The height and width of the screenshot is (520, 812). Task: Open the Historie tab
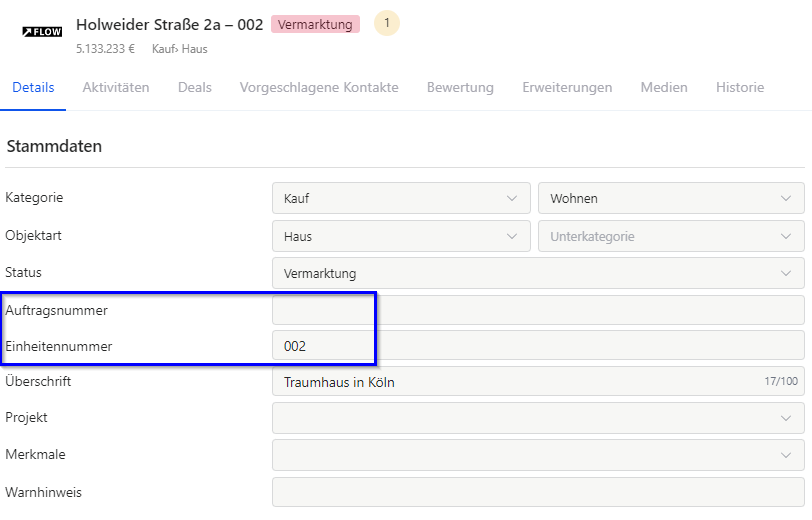[740, 88]
